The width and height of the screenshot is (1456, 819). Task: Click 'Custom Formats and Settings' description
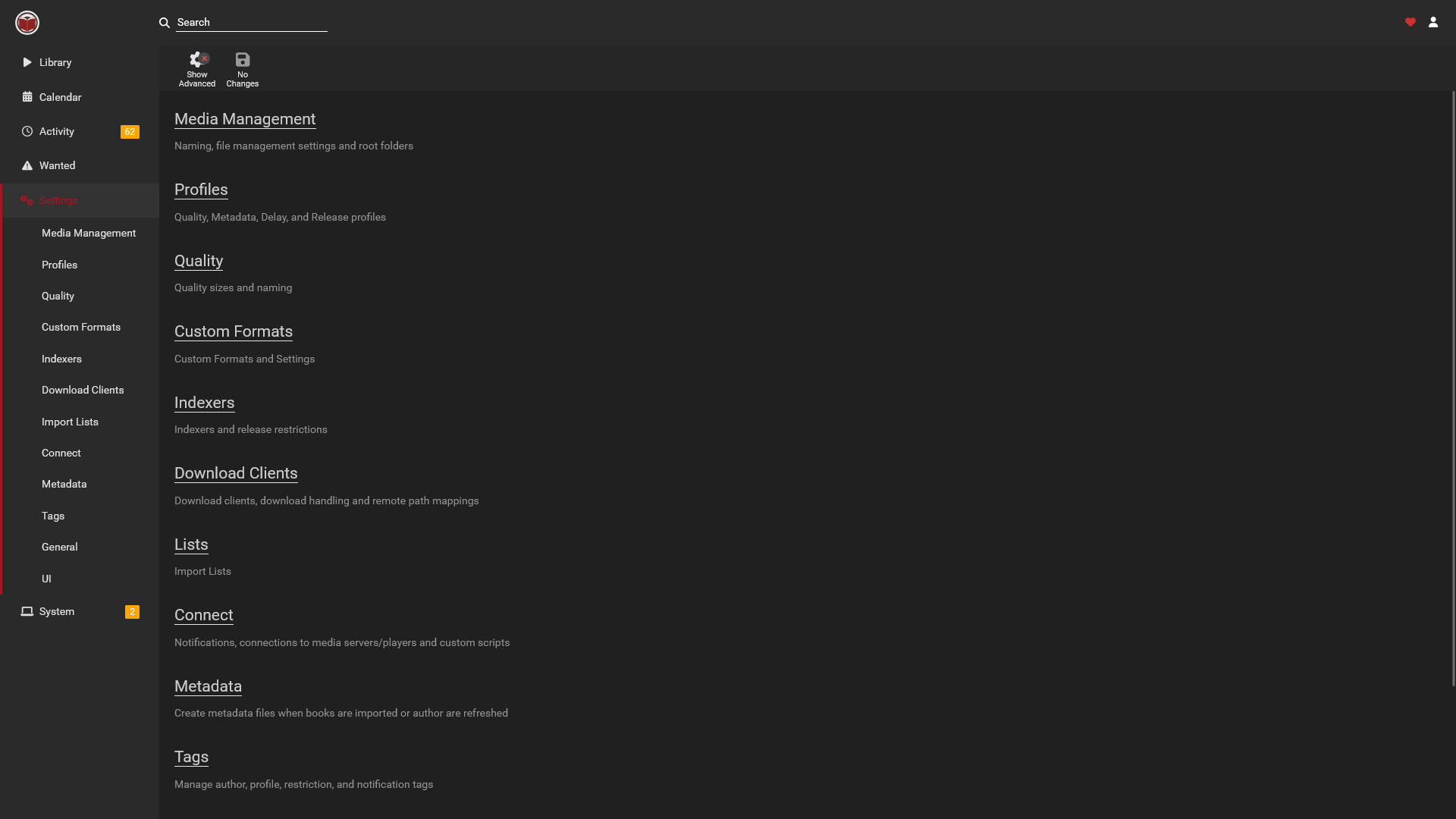coord(244,359)
